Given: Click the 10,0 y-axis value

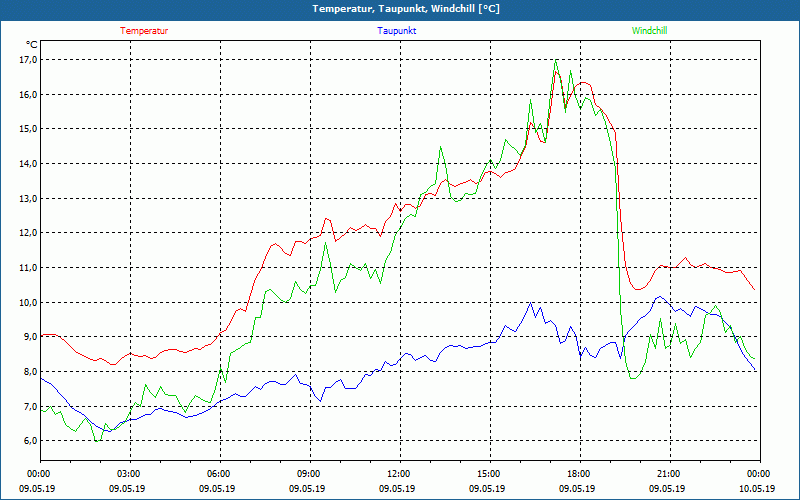Looking at the screenshot, I should click(x=29, y=303).
